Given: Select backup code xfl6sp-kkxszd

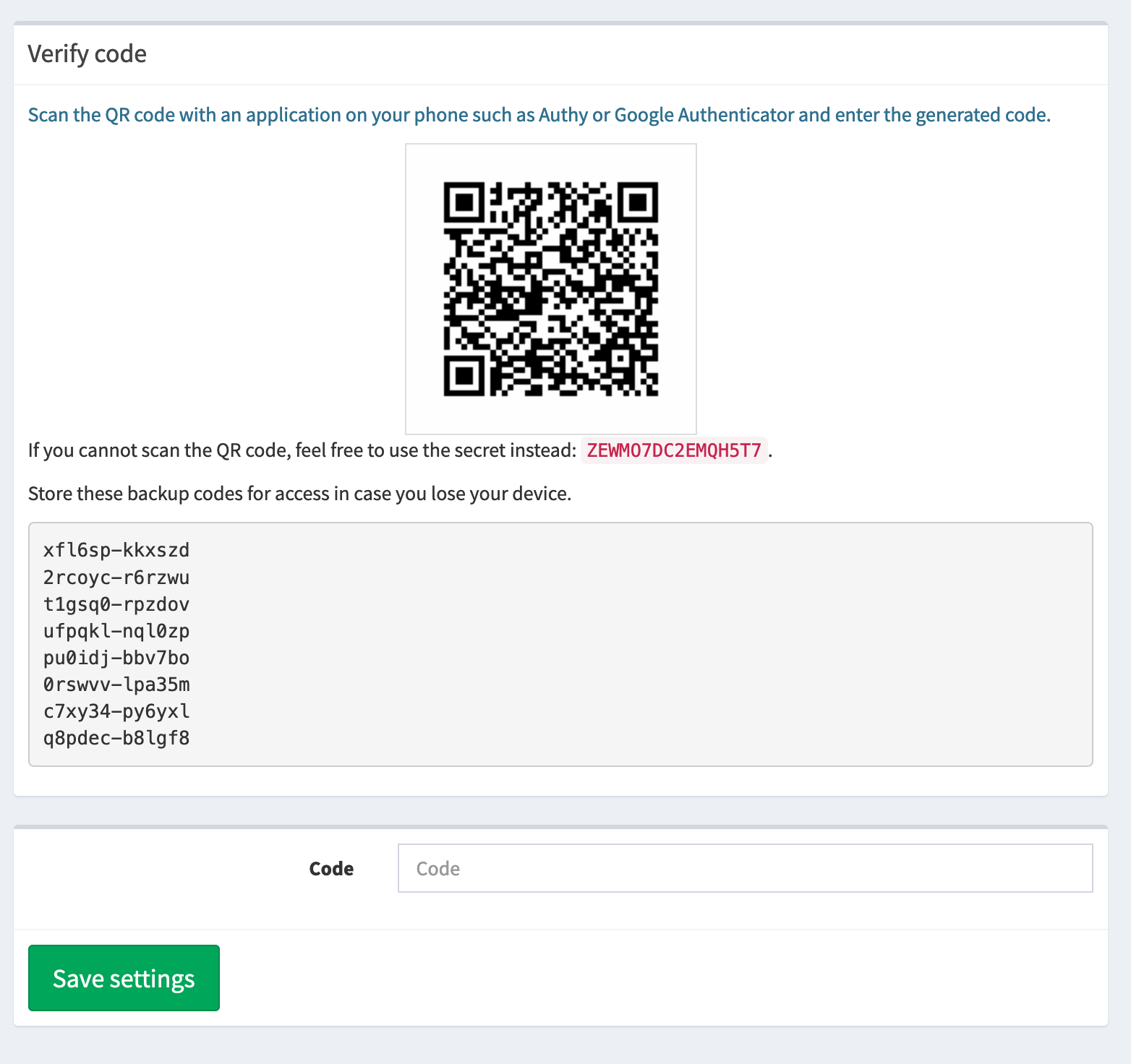Looking at the screenshot, I should (x=116, y=550).
